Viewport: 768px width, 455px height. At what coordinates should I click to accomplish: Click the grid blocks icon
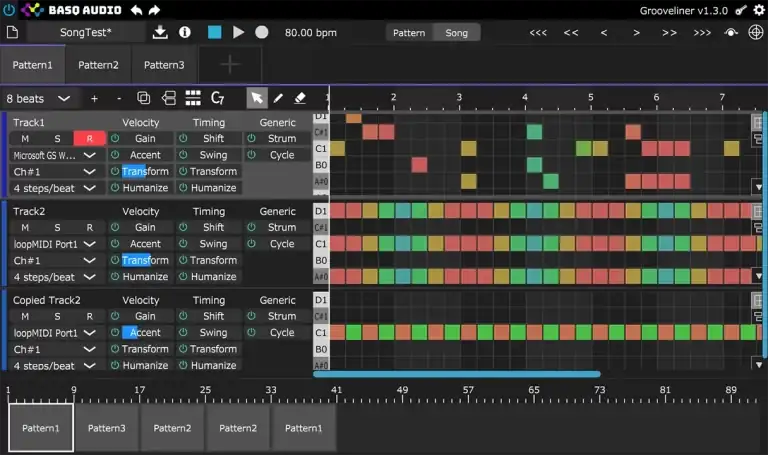pyautogui.click(x=193, y=98)
